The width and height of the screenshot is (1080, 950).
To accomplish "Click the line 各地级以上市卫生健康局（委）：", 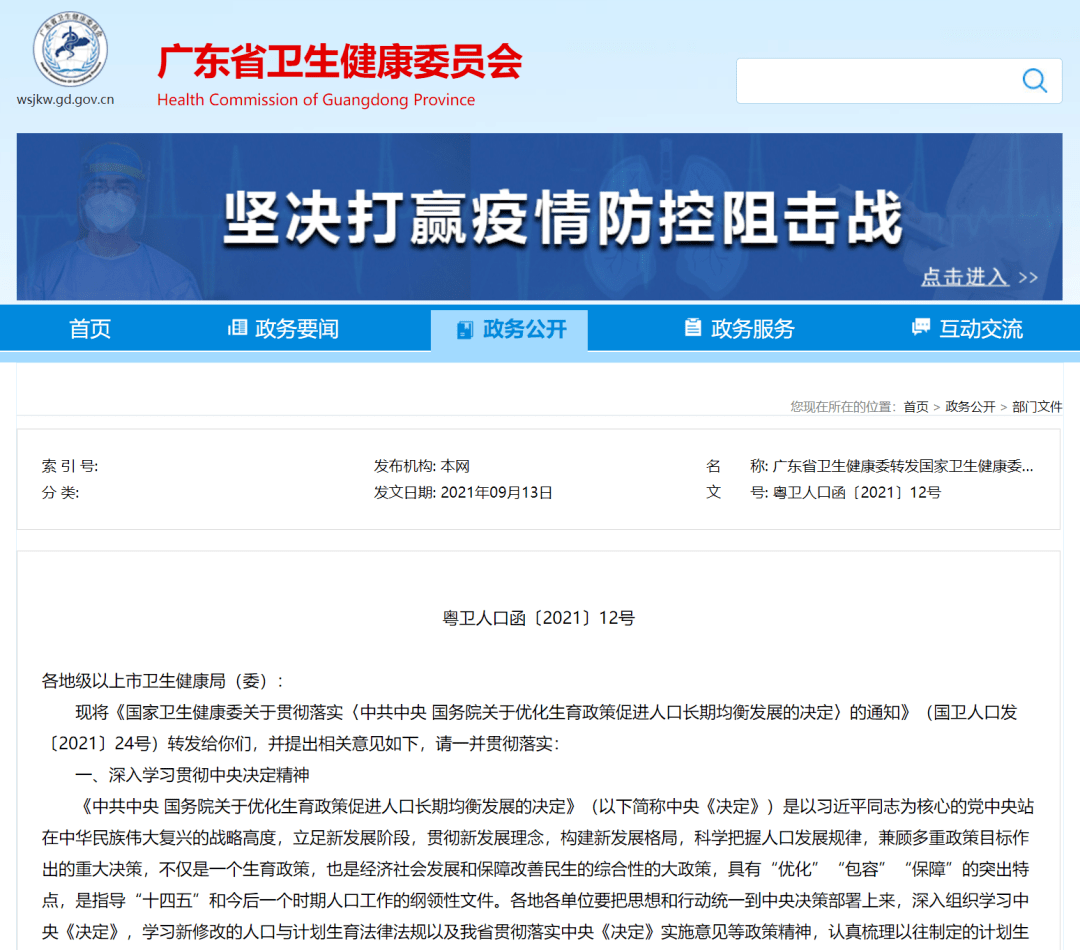I will (162, 681).
